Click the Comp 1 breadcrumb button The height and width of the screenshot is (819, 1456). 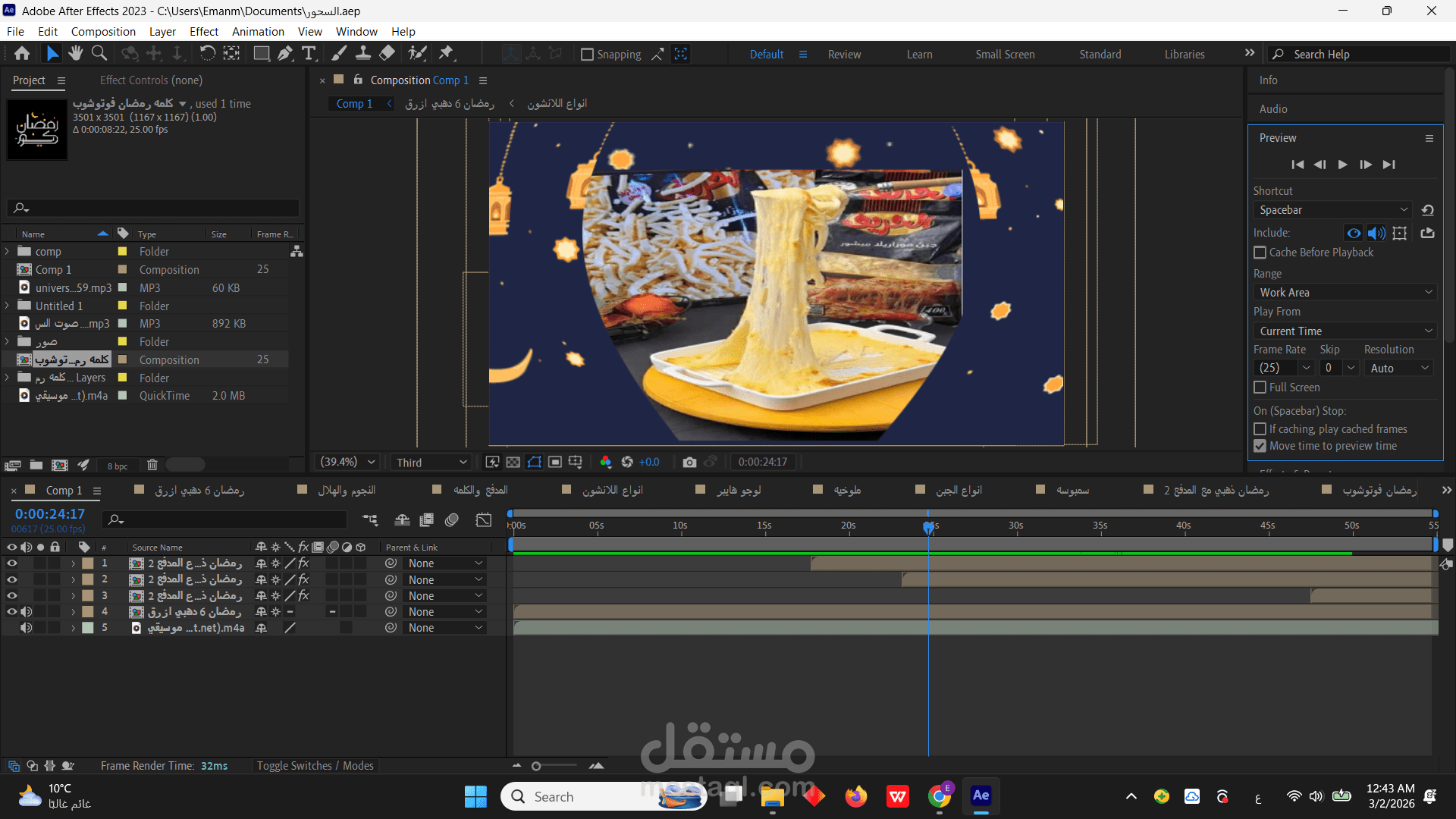tap(354, 104)
